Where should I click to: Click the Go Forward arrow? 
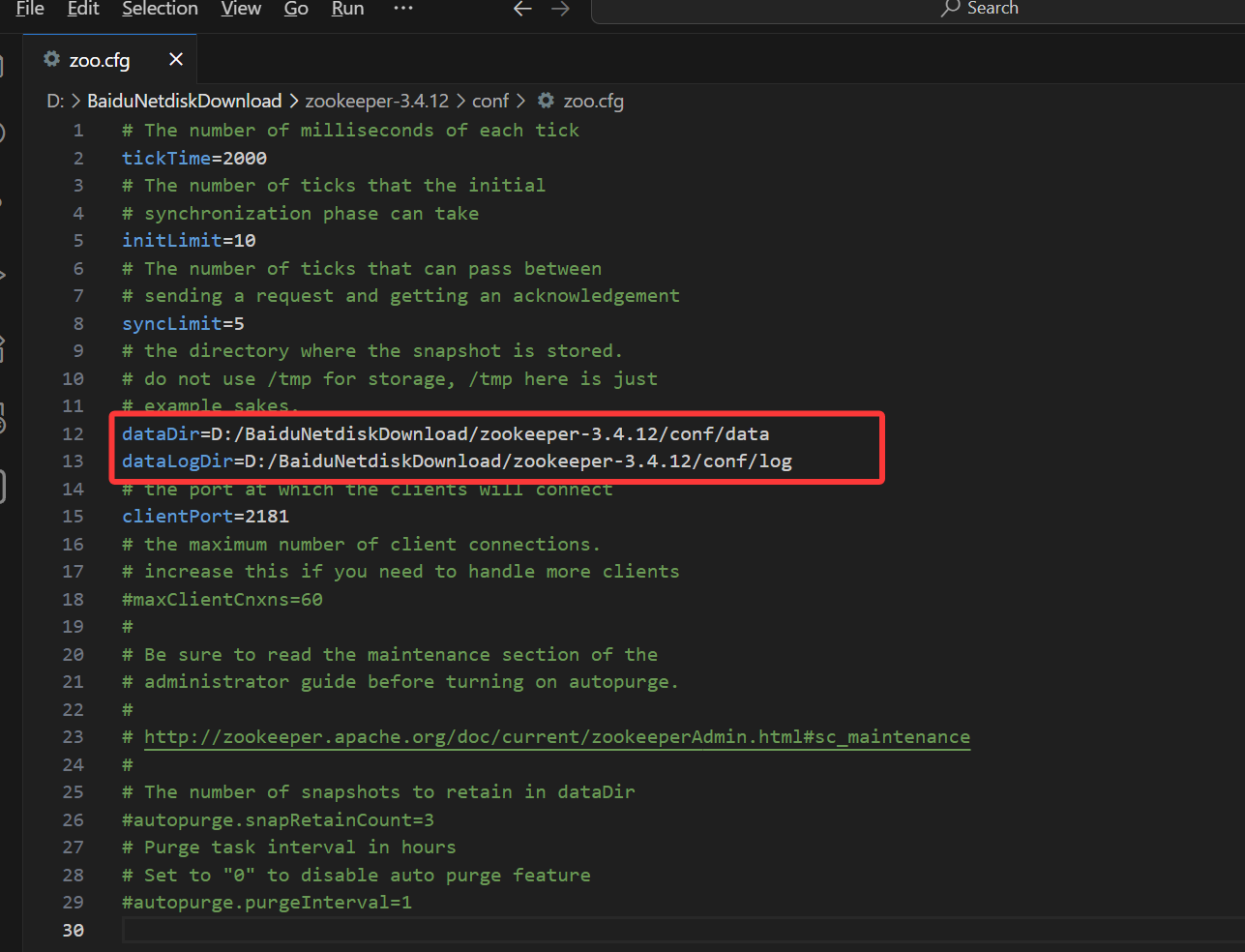pyautogui.click(x=560, y=9)
